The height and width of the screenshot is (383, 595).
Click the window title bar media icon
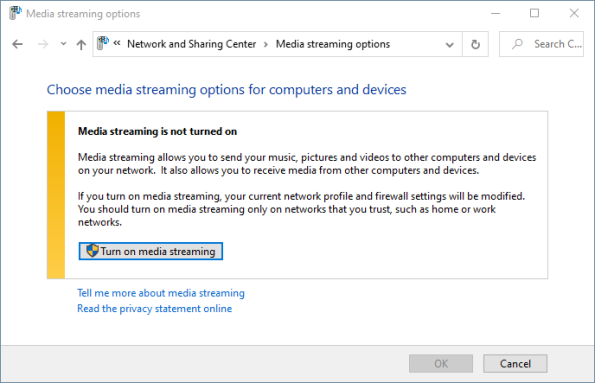coord(15,13)
